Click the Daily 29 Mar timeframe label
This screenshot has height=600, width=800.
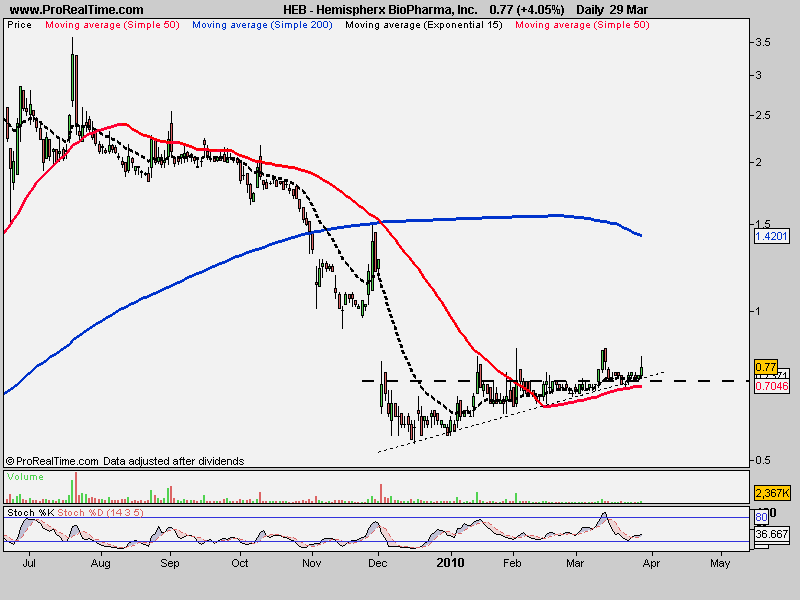[x=612, y=9]
